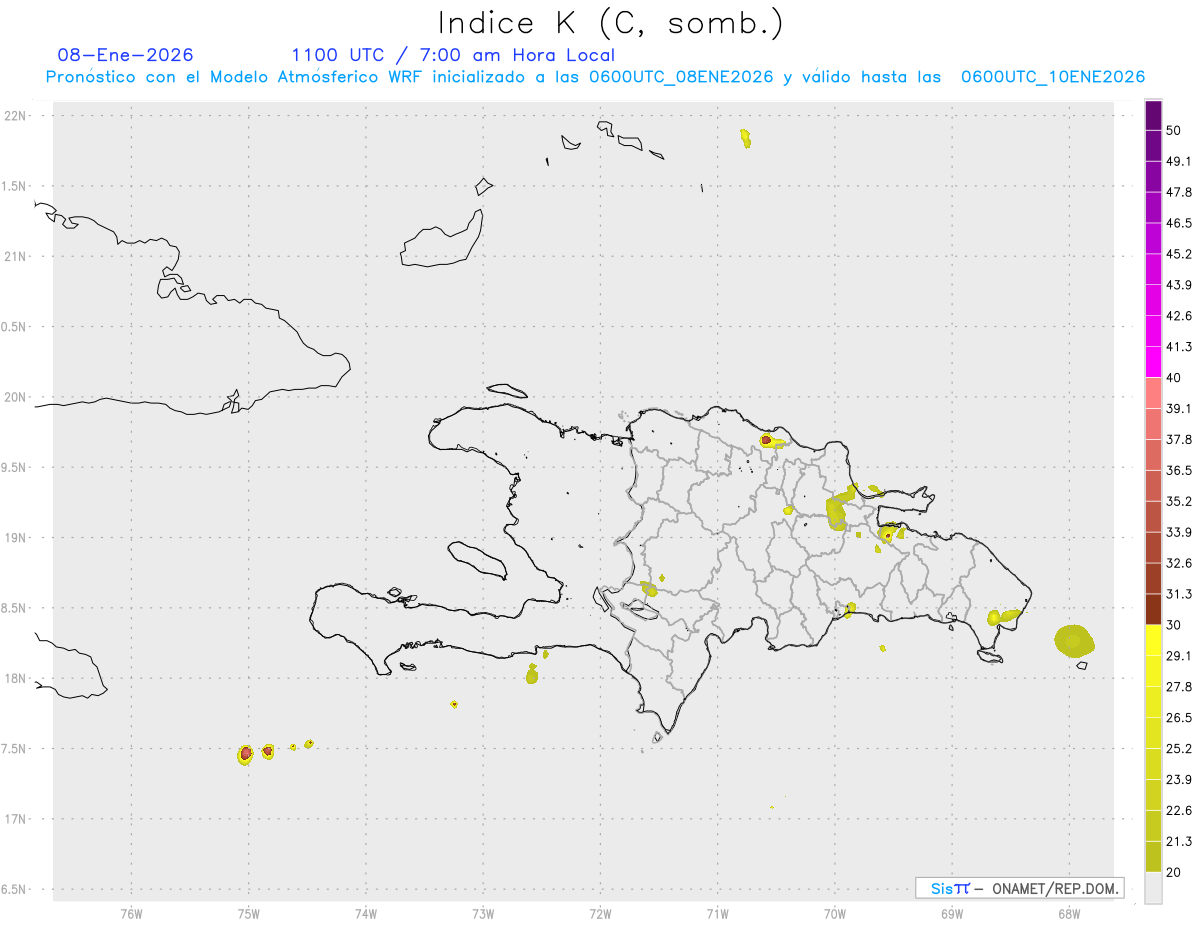This screenshot has height=927, width=1200.
Task: Click the colorbar value '47.8'
Action: click(x=1180, y=192)
